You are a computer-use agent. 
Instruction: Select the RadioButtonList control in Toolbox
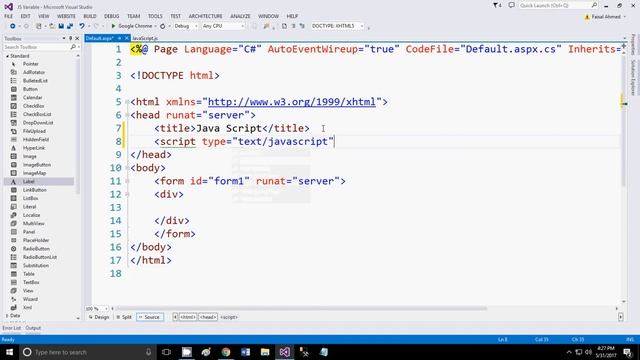tap(40, 257)
